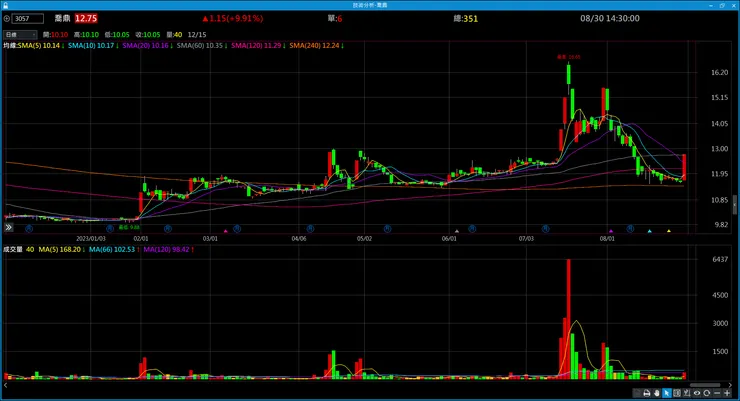Click the 6437 volume axis label
740x401 pixels.
click(x=720, y=259)
